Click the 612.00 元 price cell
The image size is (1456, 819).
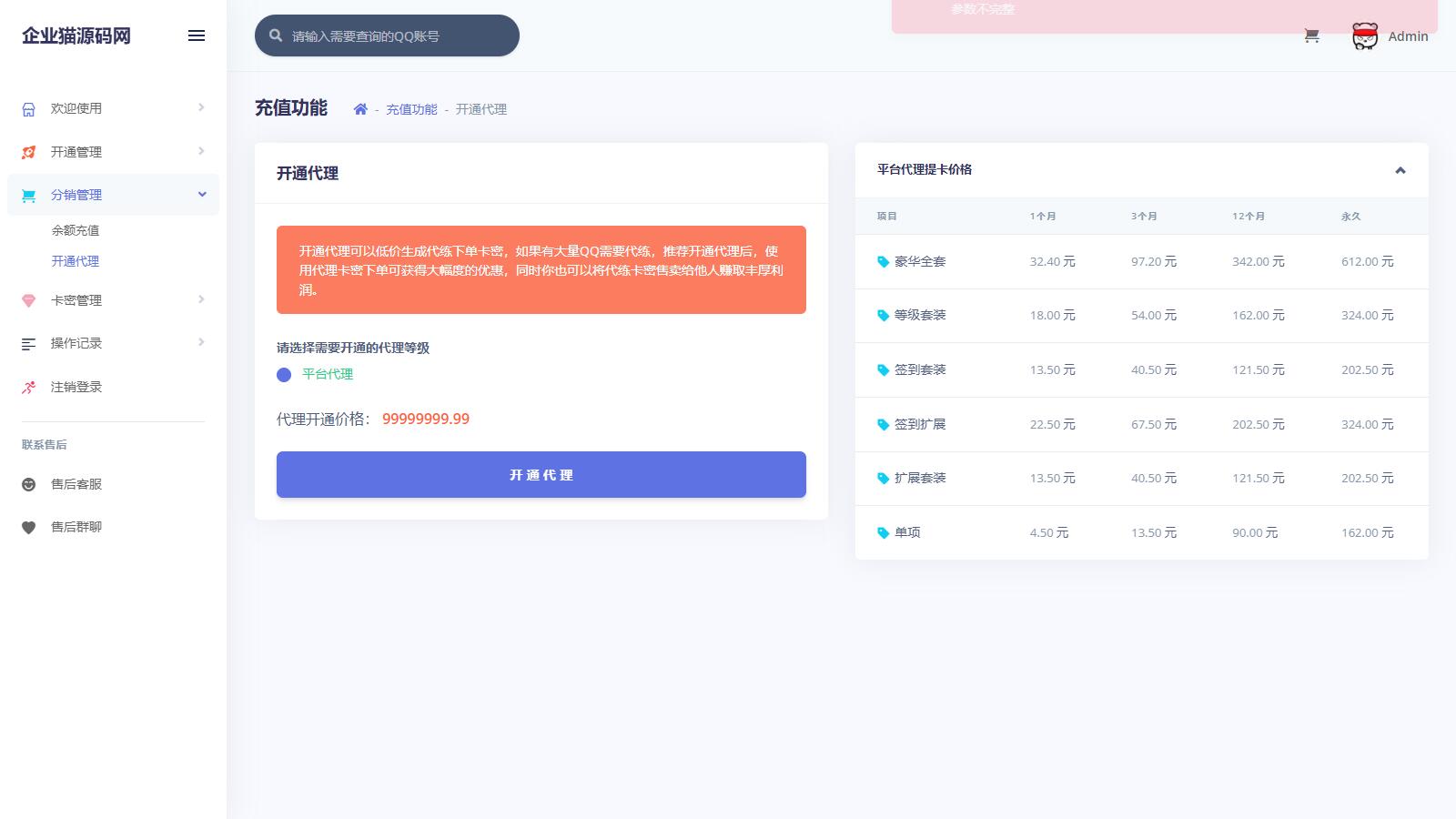coord(1368,261)
